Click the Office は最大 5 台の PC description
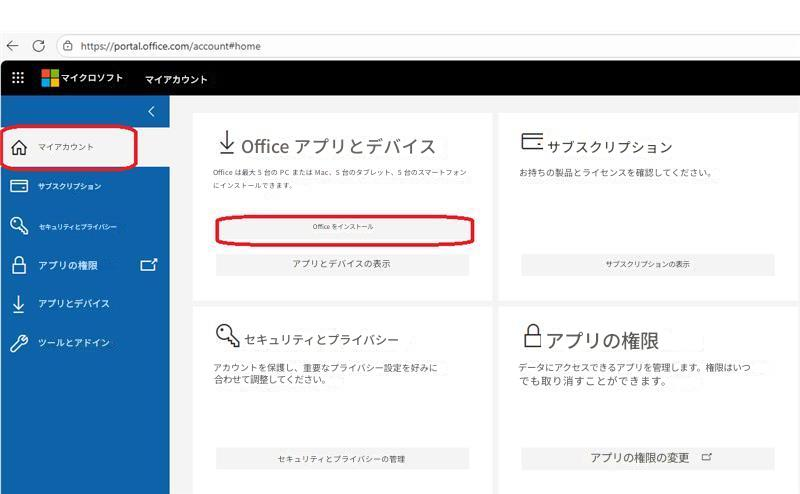The height and width of the screenshot is (494, 800). (340, 179)
